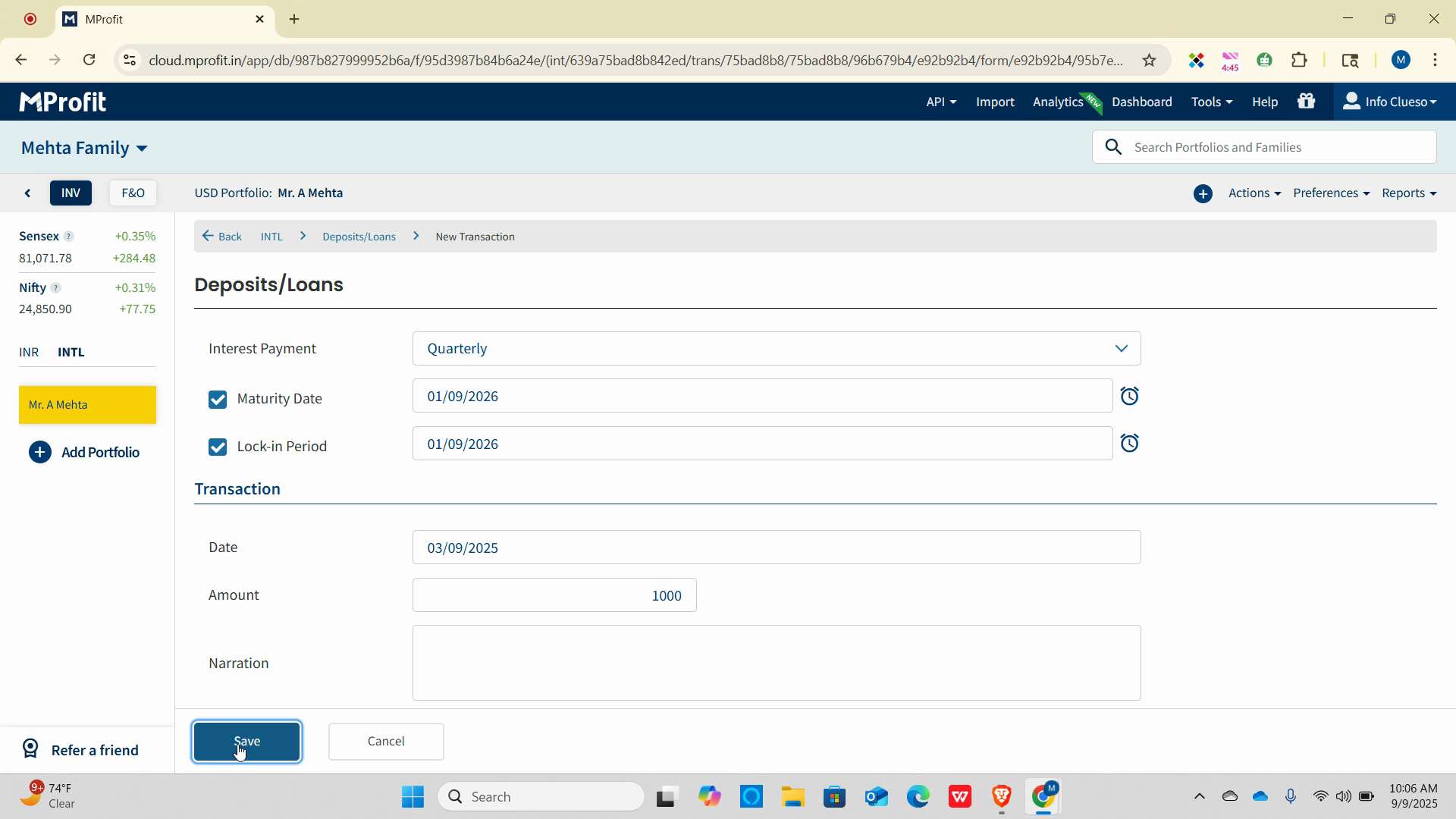Uncheck the Maturity Date checkbox
This screenshot has width=1456, height=819.
pos(218,400)
